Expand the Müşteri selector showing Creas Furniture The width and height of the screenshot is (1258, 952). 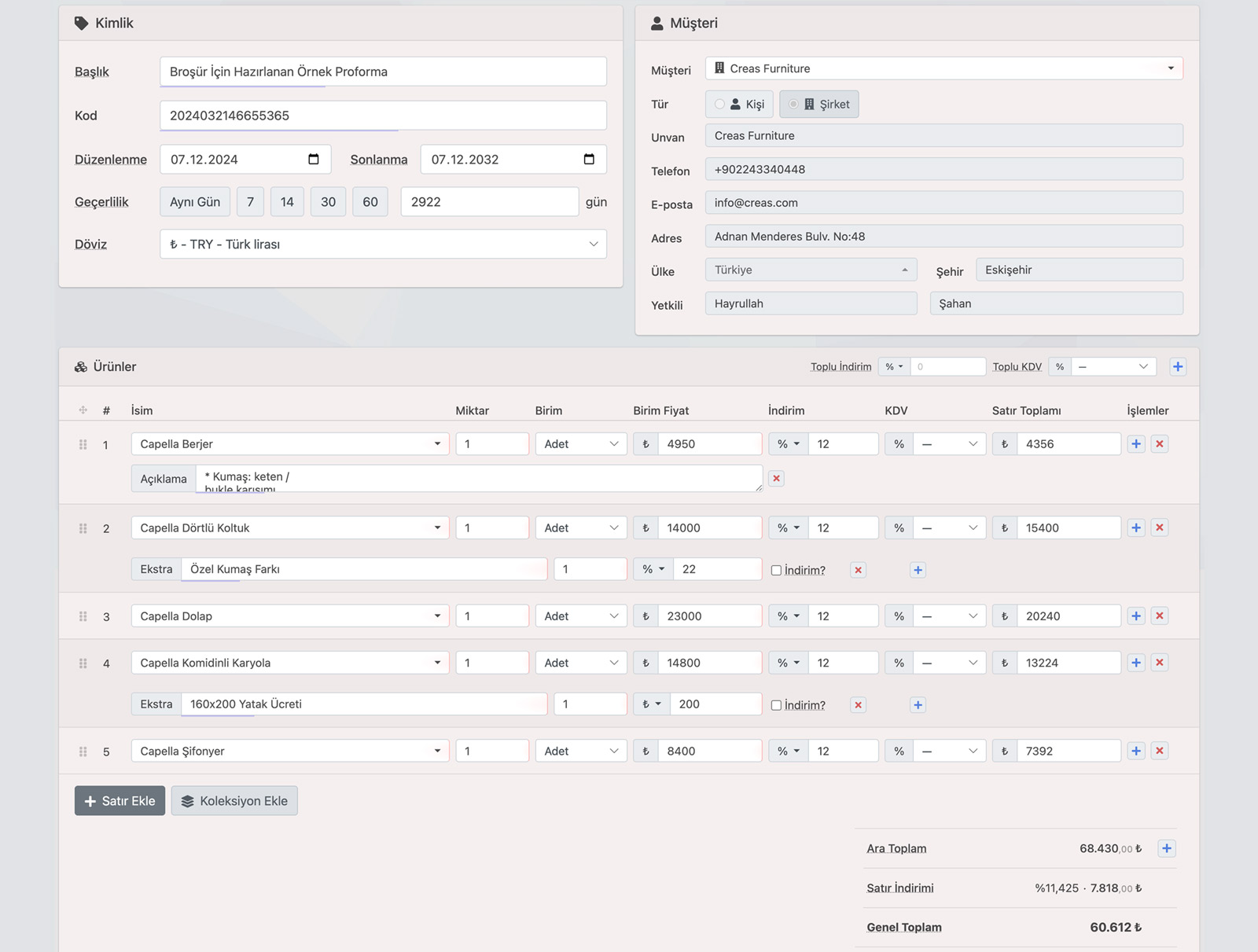(943, 68)
